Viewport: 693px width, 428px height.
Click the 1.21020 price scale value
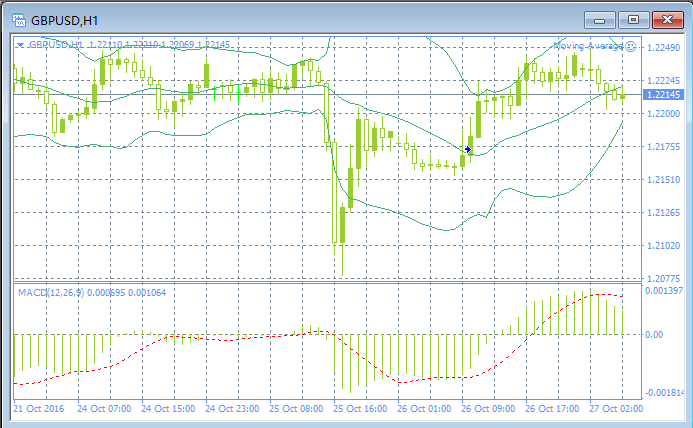[x=663, y=246]
